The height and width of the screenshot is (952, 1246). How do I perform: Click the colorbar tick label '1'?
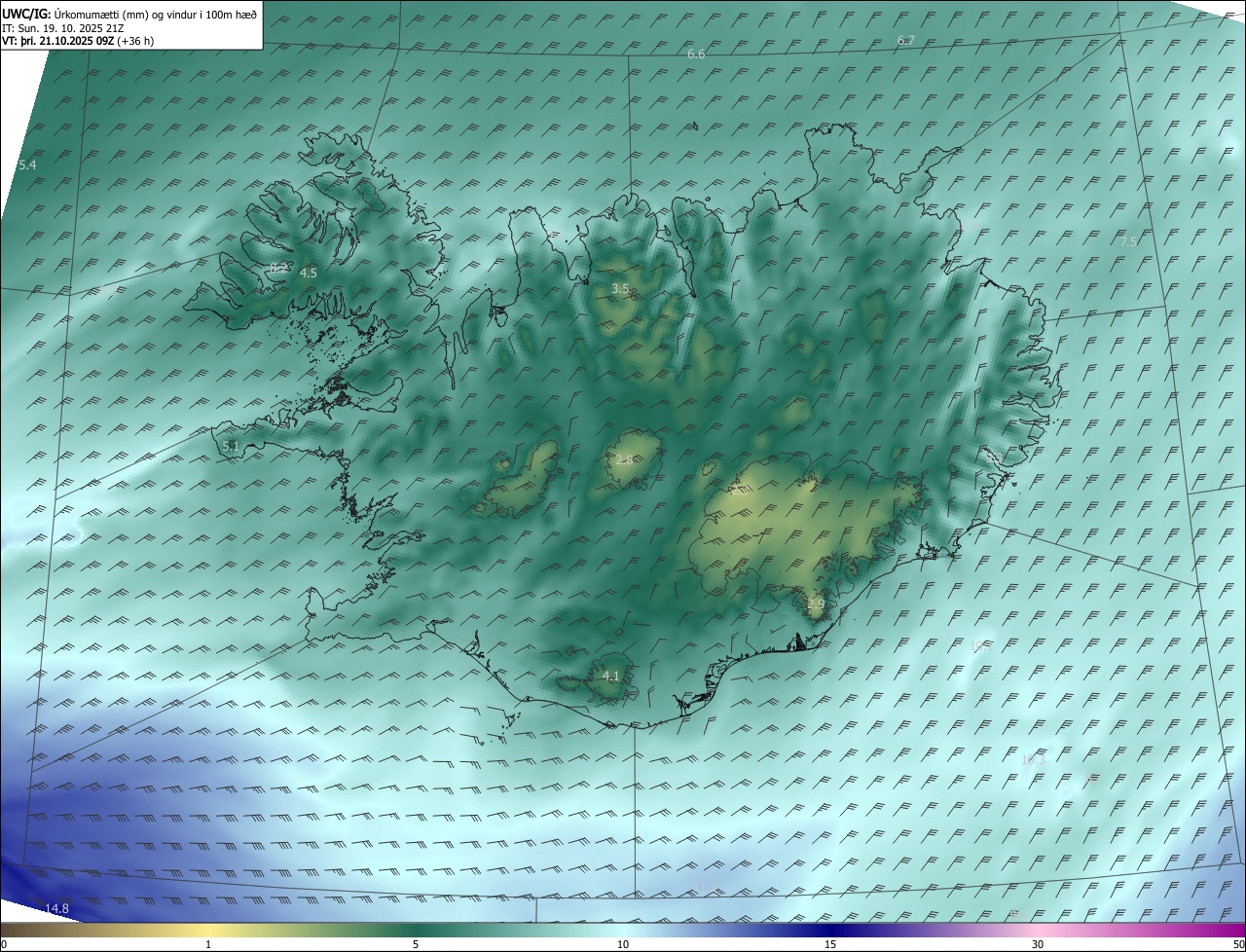[x=208, y=944]
